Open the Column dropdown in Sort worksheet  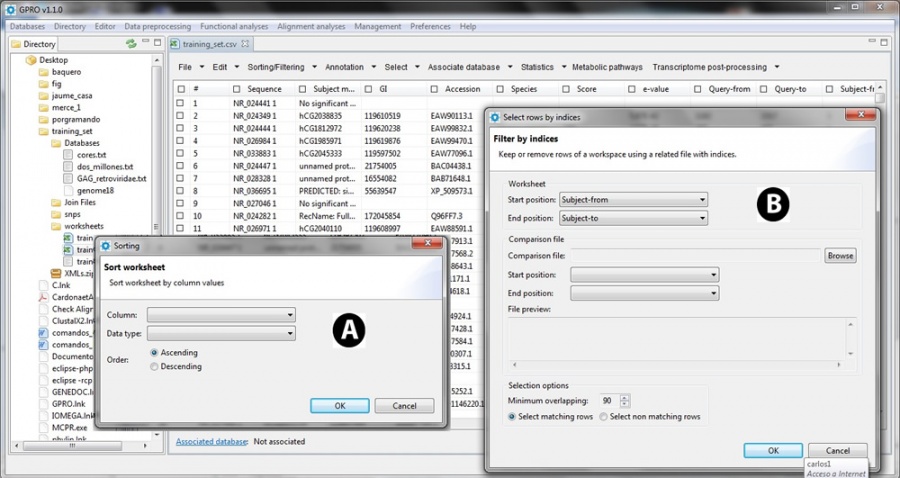point(221,315)
